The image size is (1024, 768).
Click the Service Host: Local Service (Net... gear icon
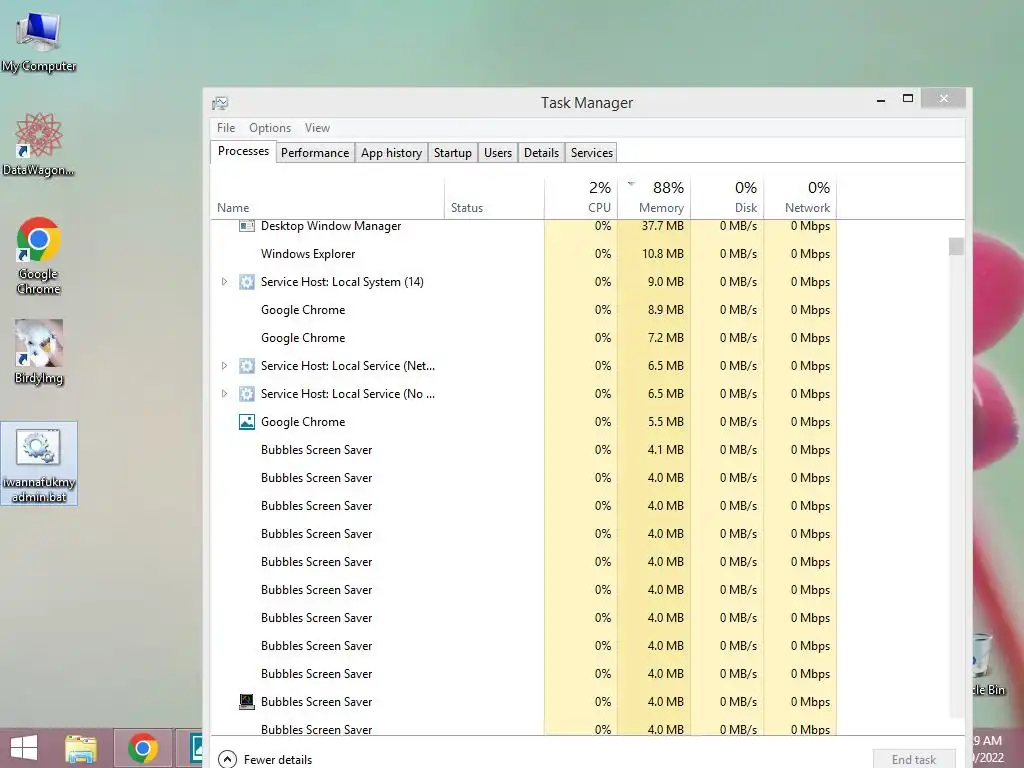coord(246,366)
